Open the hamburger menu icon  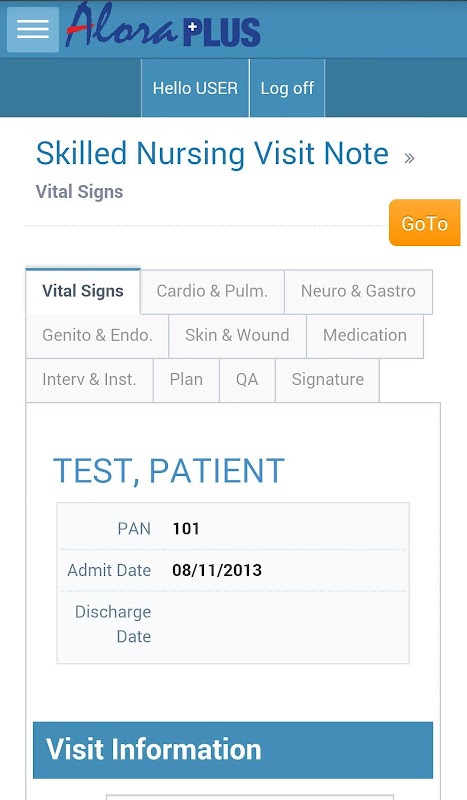(33, 30)
